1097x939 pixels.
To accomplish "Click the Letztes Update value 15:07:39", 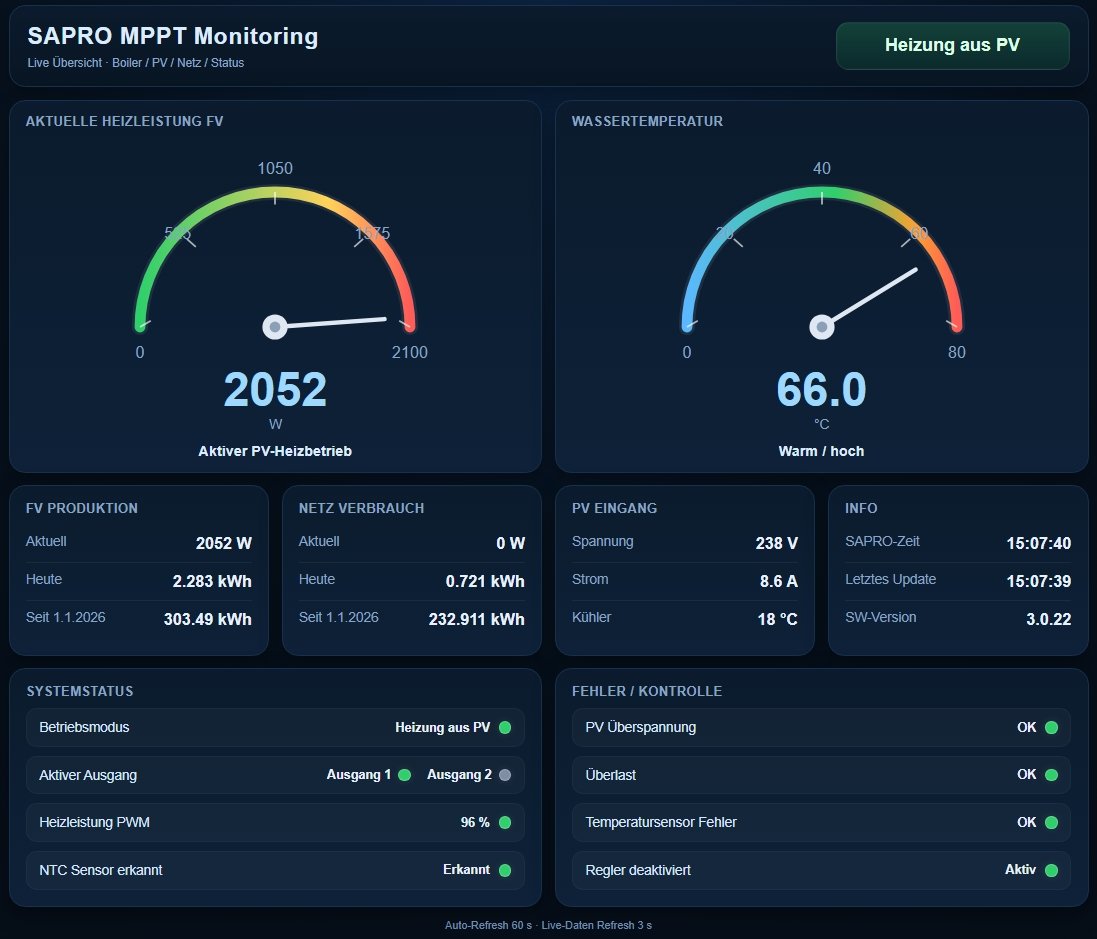I will [x=1038, y=581].
